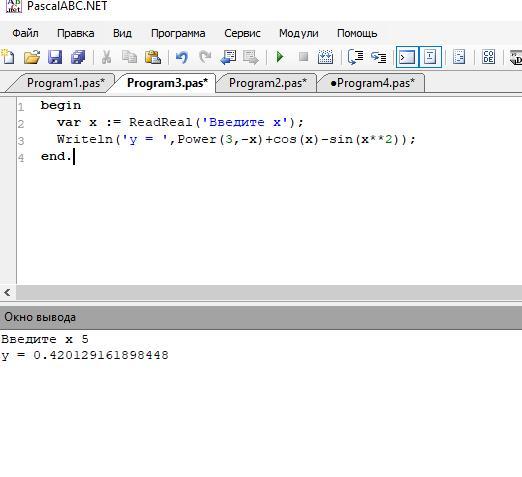This screenshot has width=522, height=477.
Task: Open the Помощь menu
Action: [x=357, y=33]
